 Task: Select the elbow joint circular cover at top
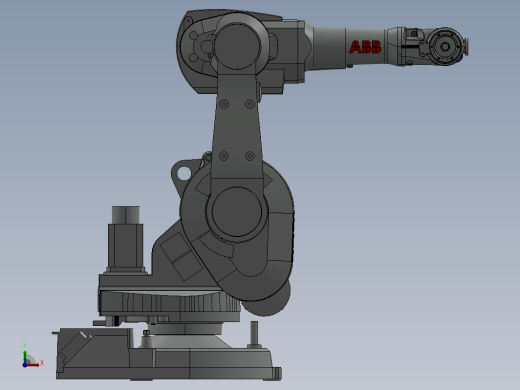coord(238,46)
